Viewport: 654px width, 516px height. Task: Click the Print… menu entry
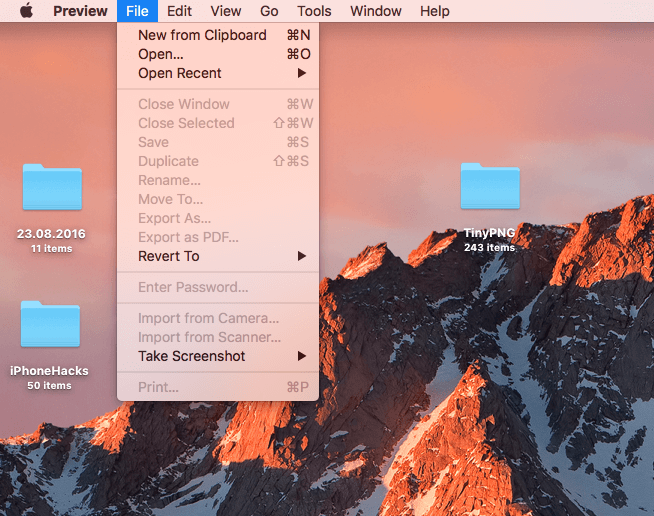158,387
